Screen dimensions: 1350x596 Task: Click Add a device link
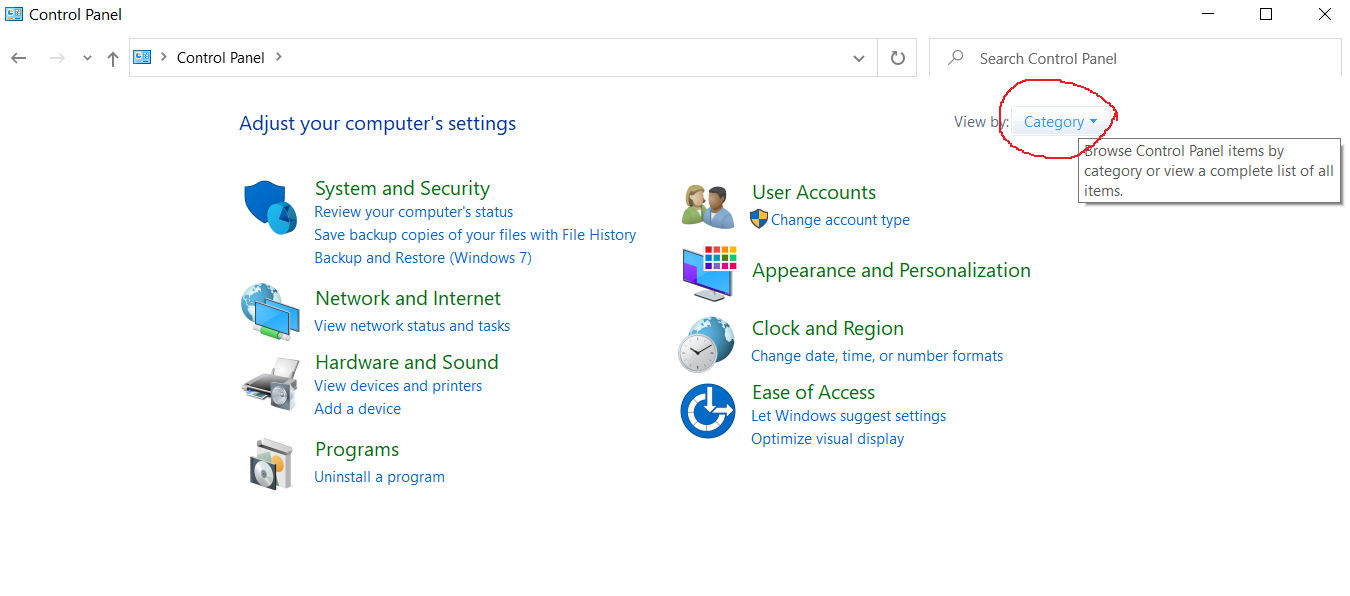click(357, 409)
